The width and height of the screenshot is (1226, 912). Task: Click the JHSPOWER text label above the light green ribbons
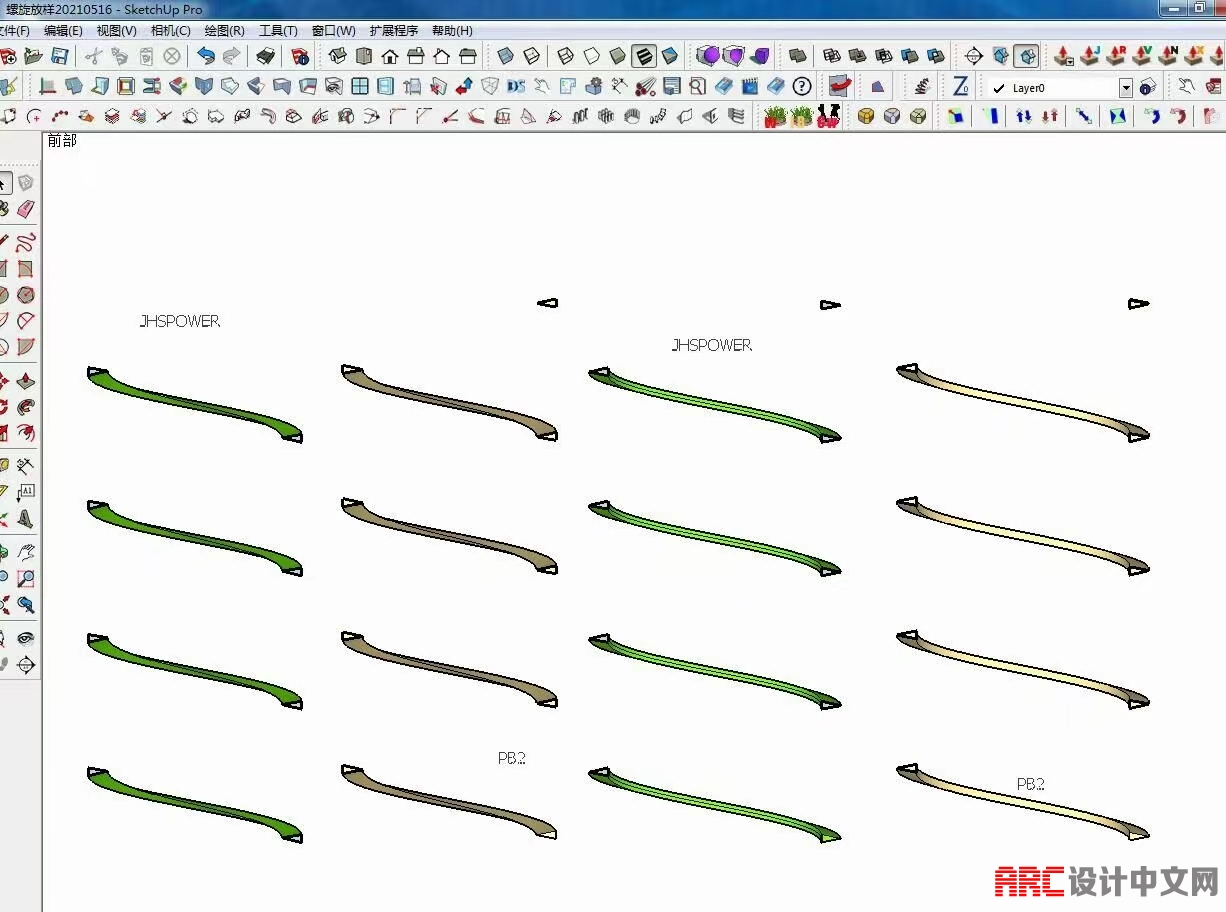pos(711,345)
